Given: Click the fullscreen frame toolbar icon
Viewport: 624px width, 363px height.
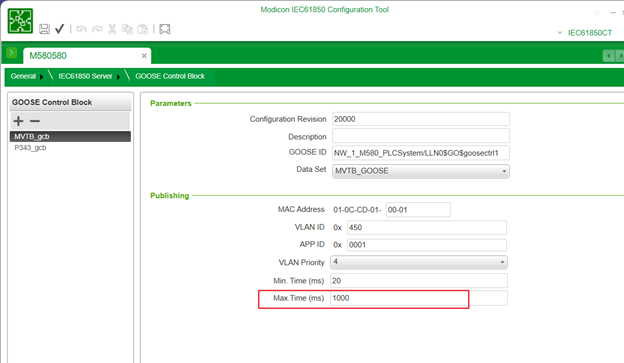Looking at the screenshot, I should point(165,29).
